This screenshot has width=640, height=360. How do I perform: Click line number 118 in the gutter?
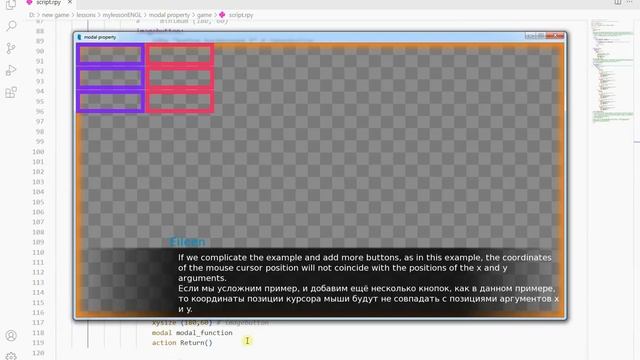pyautogui.click(x=38, y=333)
